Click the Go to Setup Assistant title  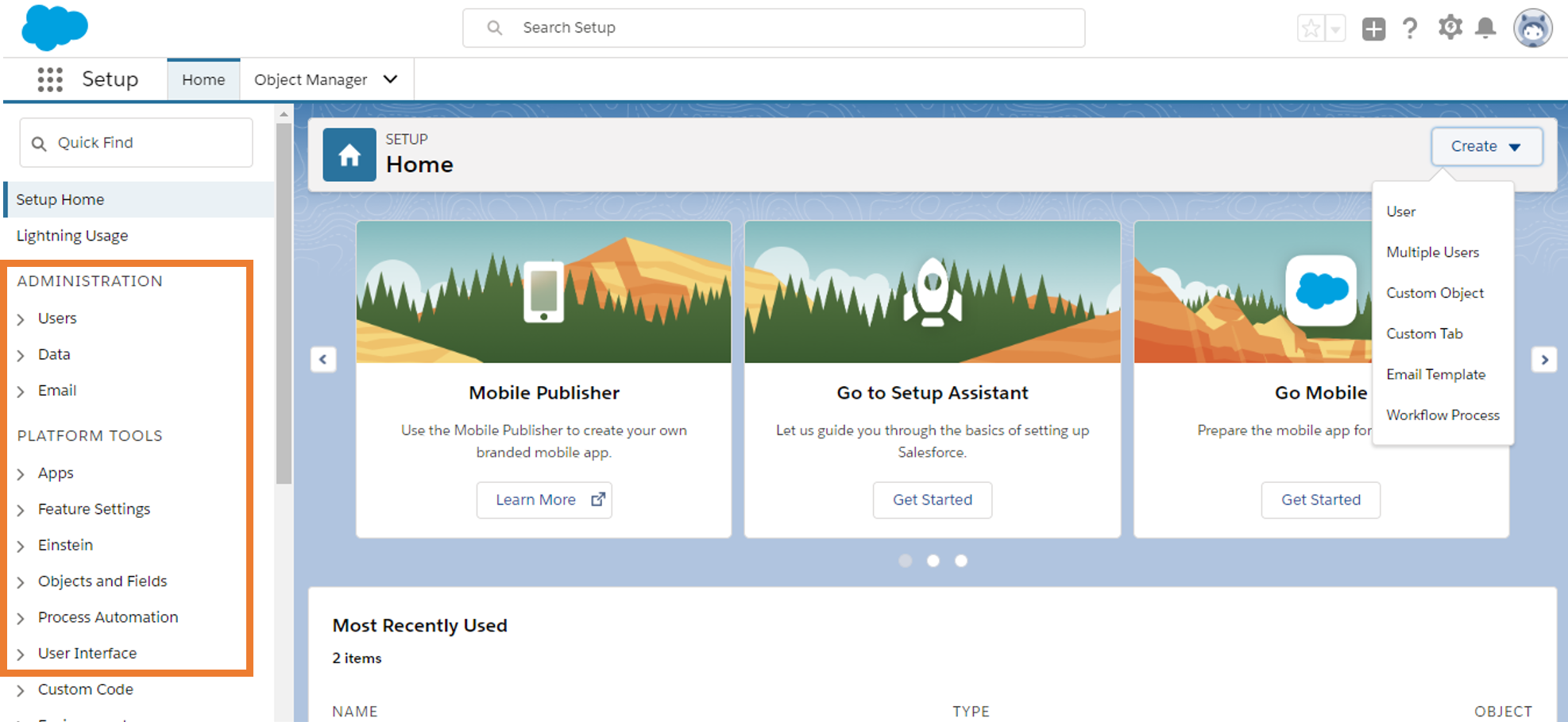(x=933, y=392)
